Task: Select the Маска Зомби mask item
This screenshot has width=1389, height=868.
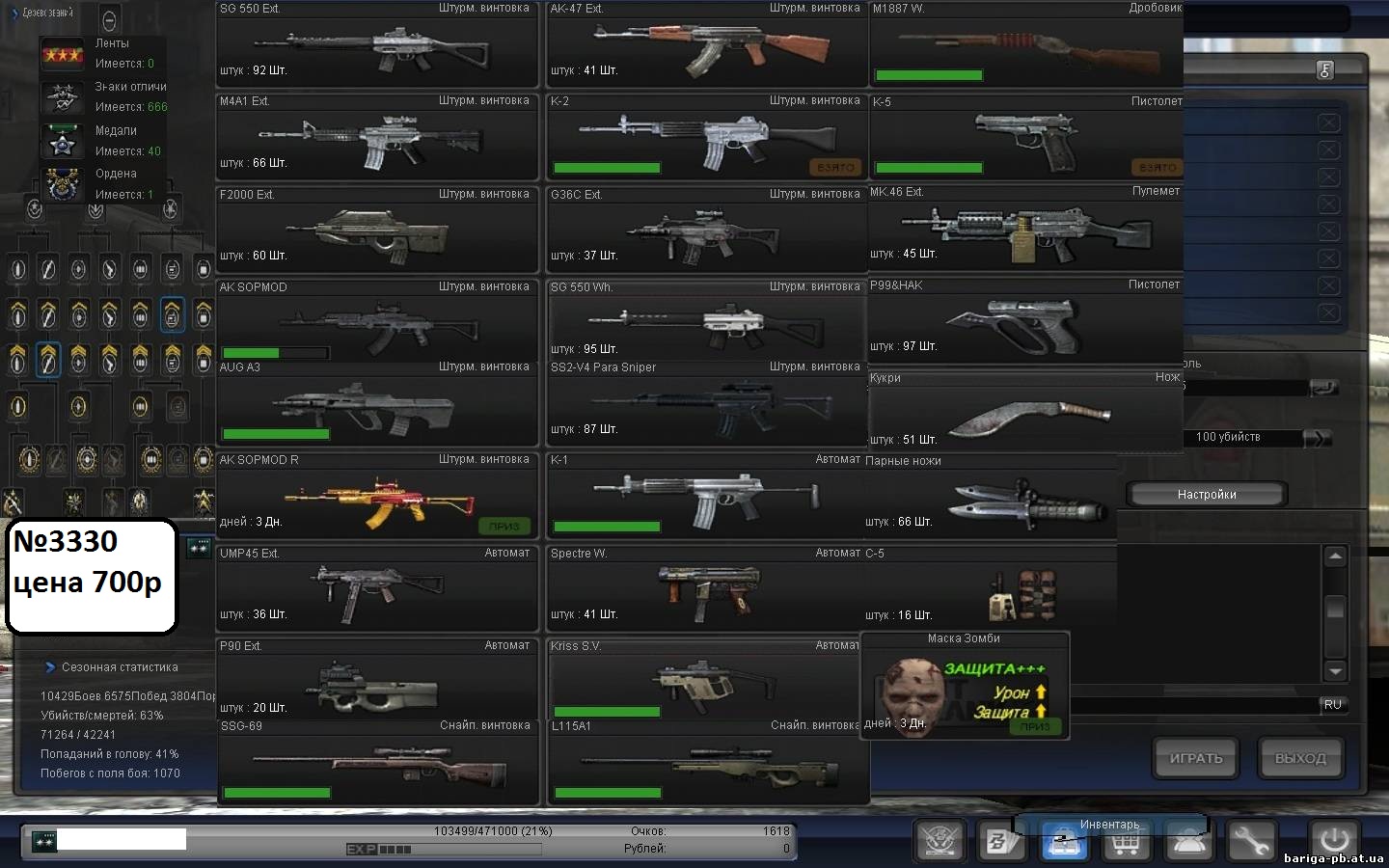Action: tap(965, 686)
